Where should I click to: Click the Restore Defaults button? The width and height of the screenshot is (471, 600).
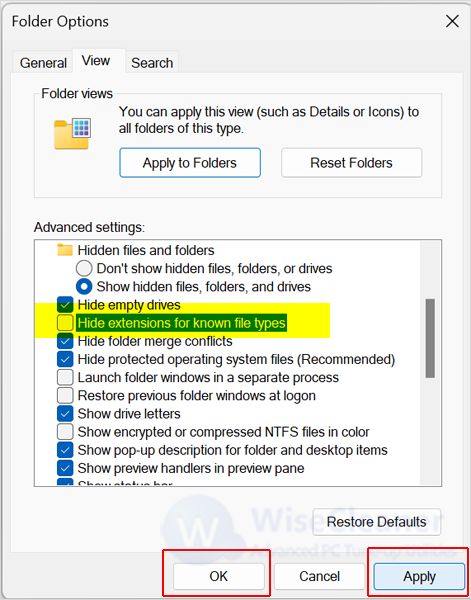pos(376,522)
